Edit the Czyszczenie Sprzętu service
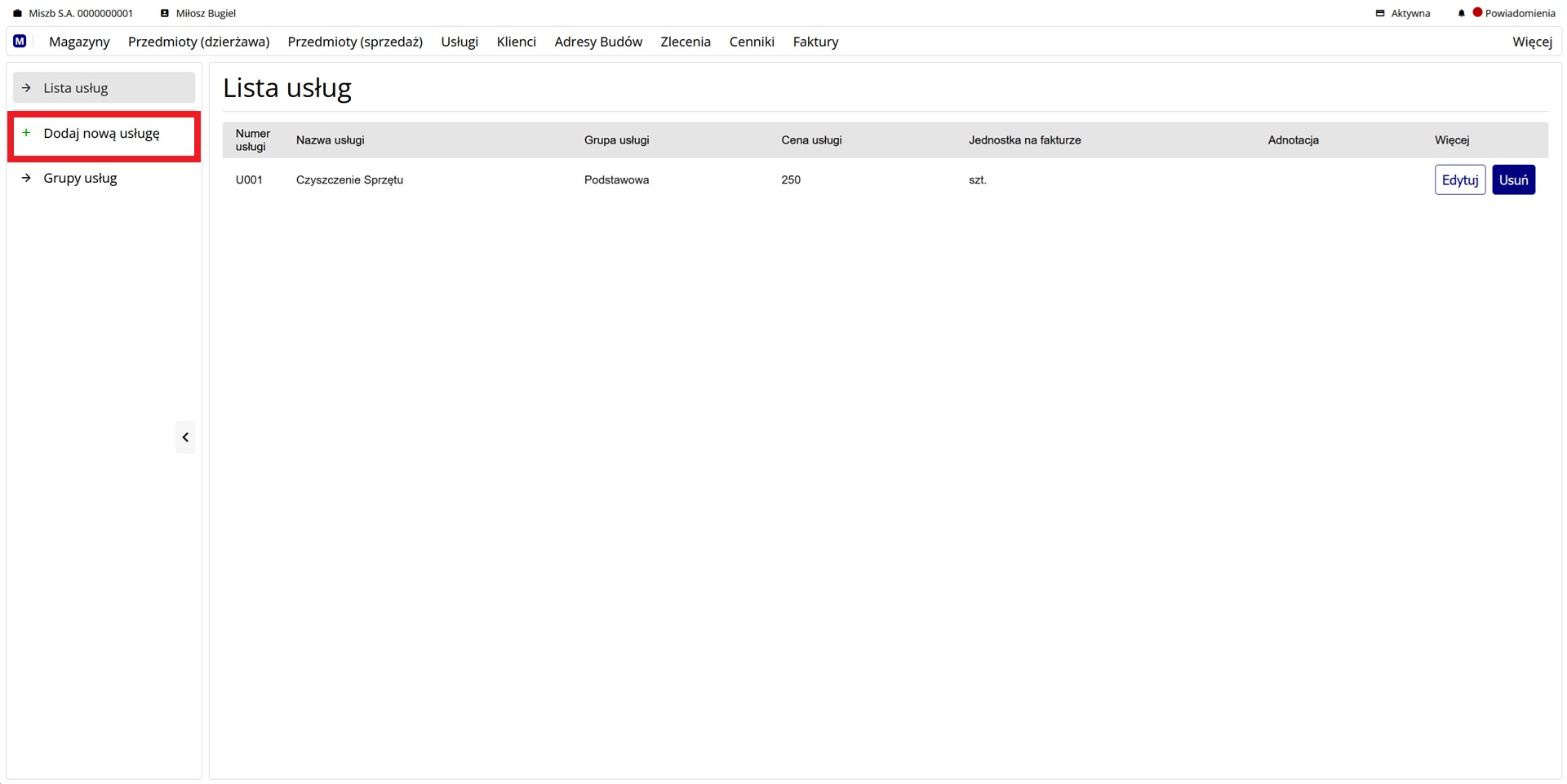Screen dimensions: 1567x784 1459,180
